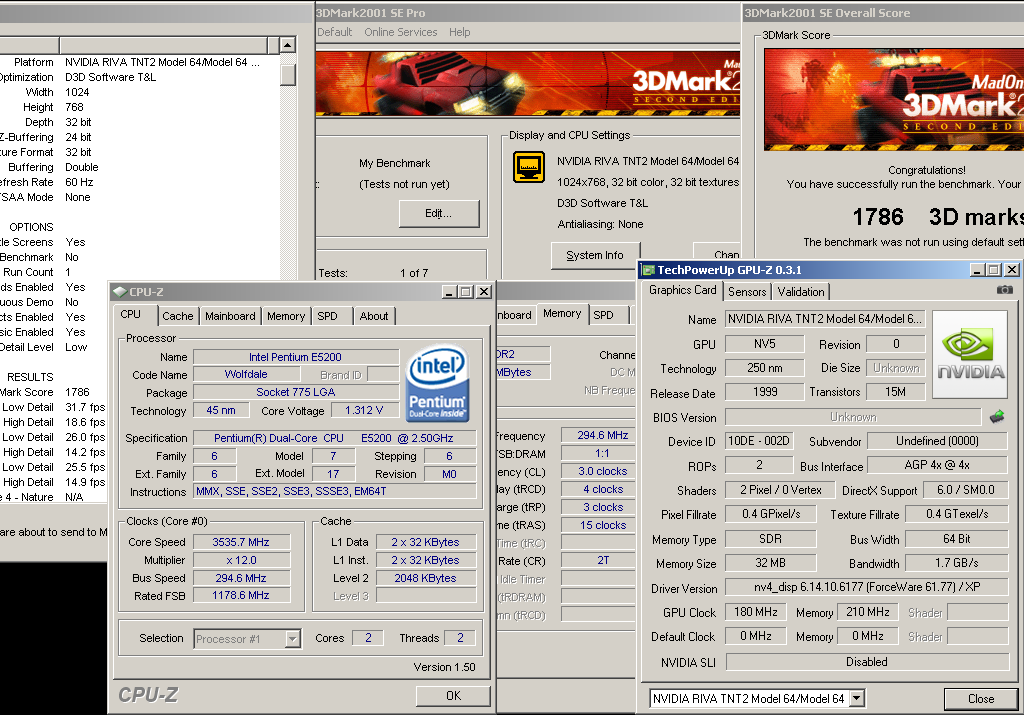Click the Core Voltage 1.312 V value
The height and width of the screenshot is (715, 1024).
(364, 410)
